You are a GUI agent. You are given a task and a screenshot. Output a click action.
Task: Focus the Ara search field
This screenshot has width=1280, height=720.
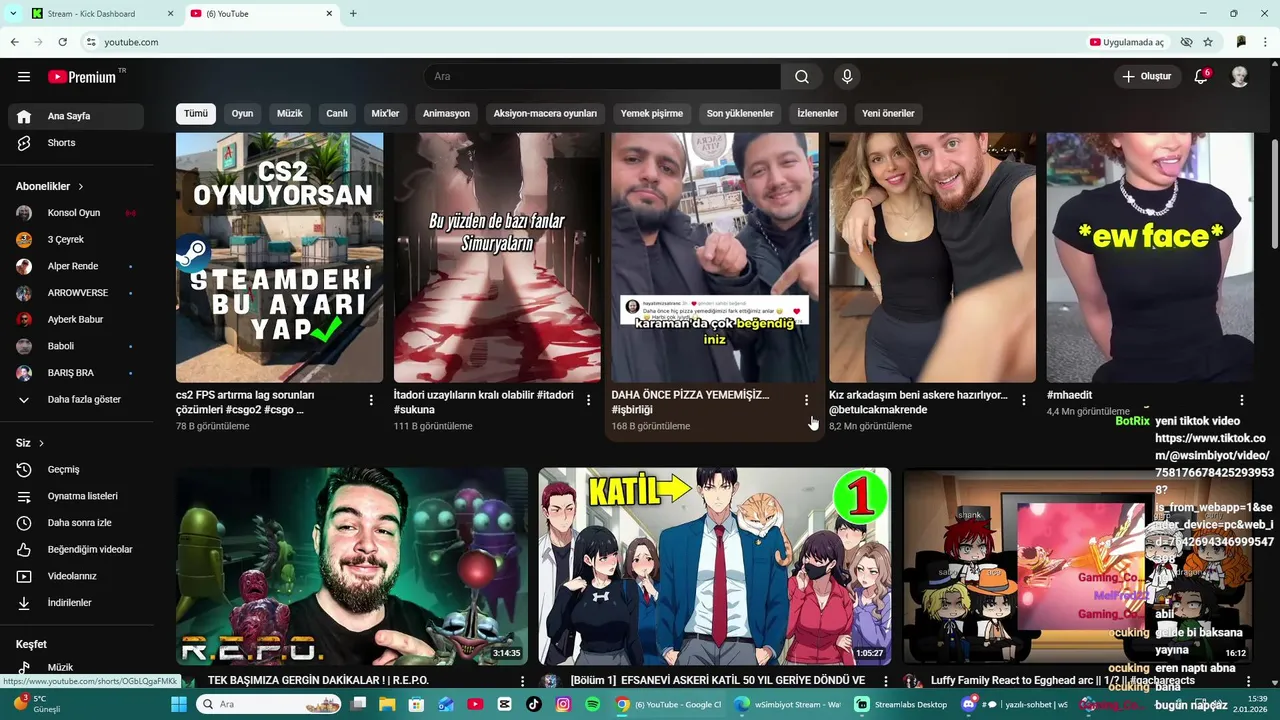(603, 77)
